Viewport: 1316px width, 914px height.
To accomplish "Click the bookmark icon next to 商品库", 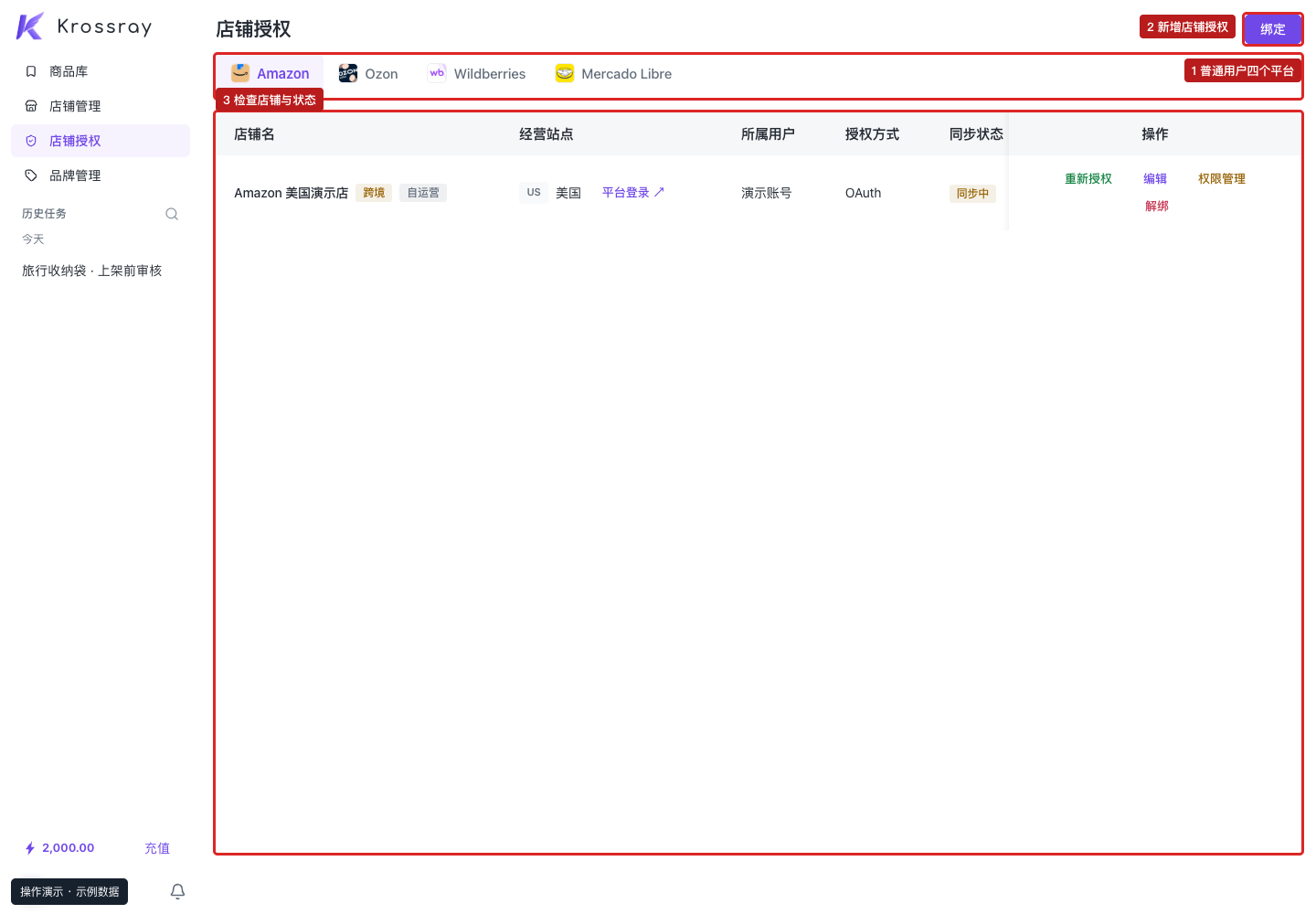I will click(x=31, y=71).
